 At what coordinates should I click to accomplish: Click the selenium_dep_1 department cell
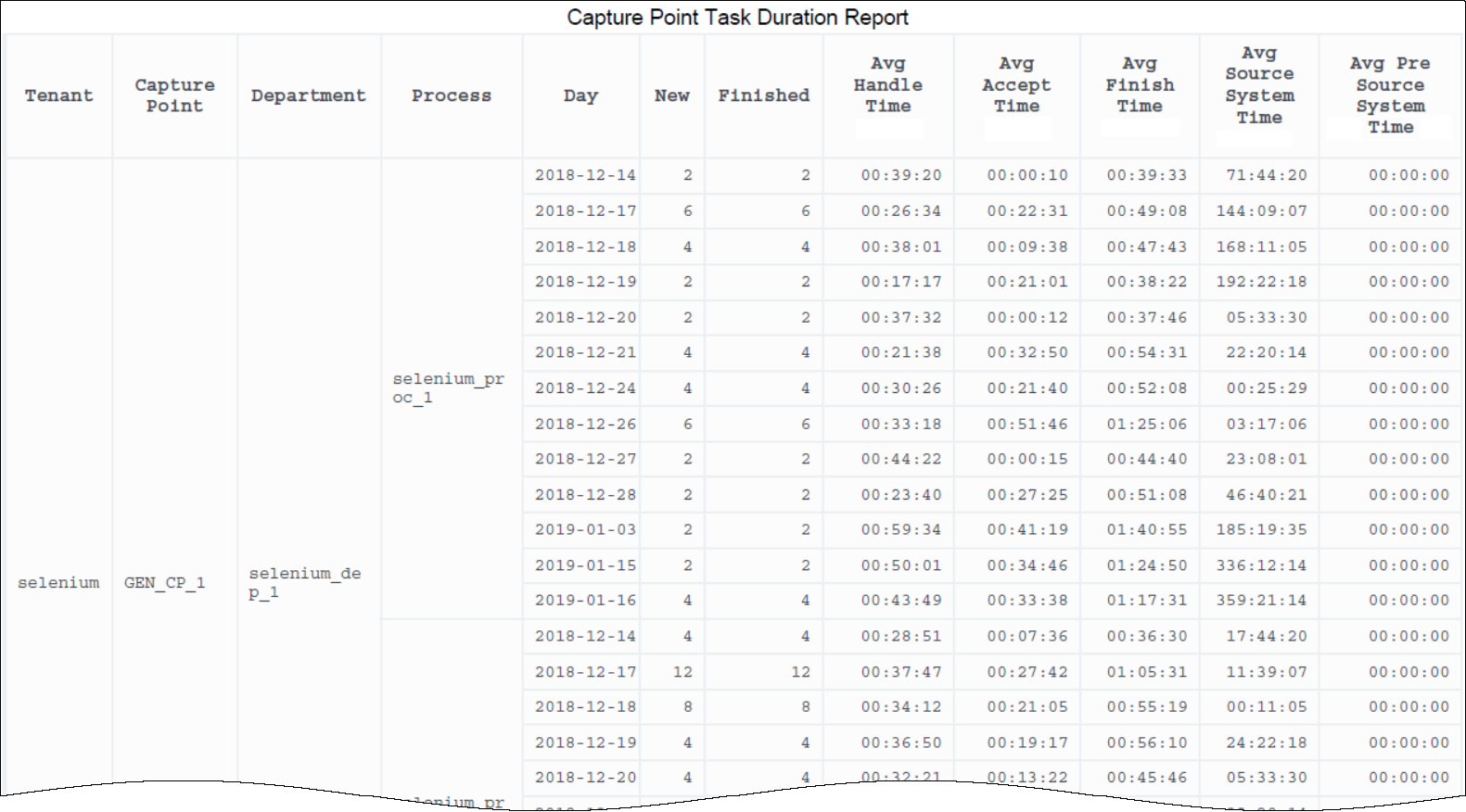[x=304, y=583]
